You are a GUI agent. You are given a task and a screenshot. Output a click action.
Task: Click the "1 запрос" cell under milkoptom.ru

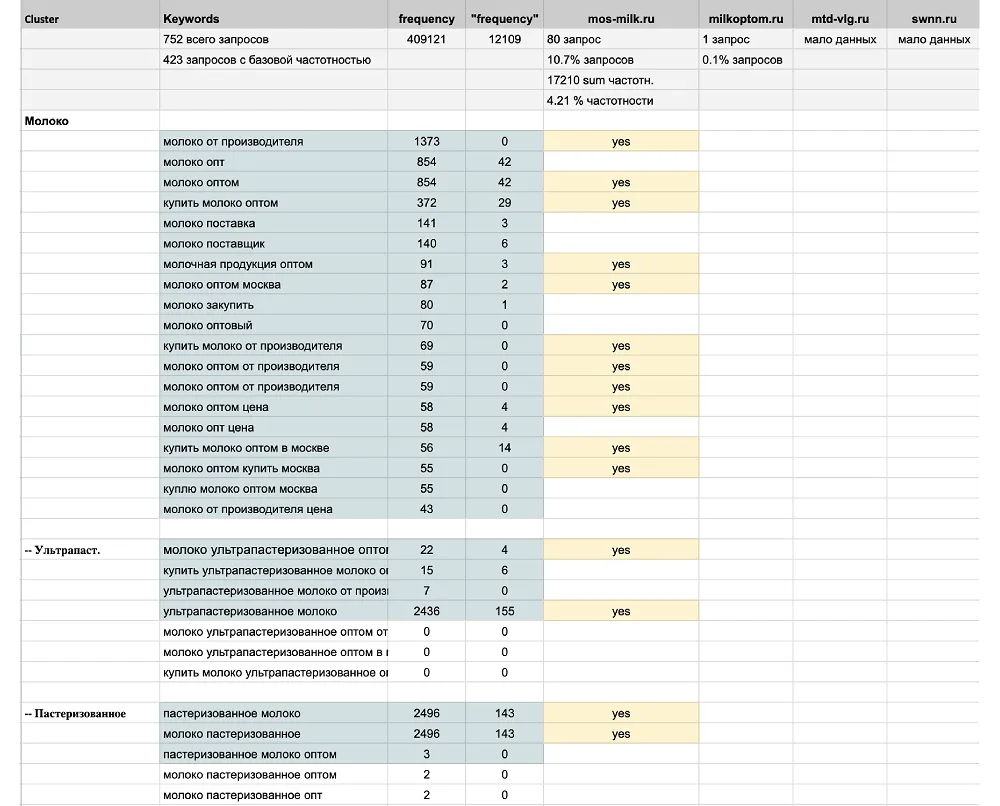point(727,40)
